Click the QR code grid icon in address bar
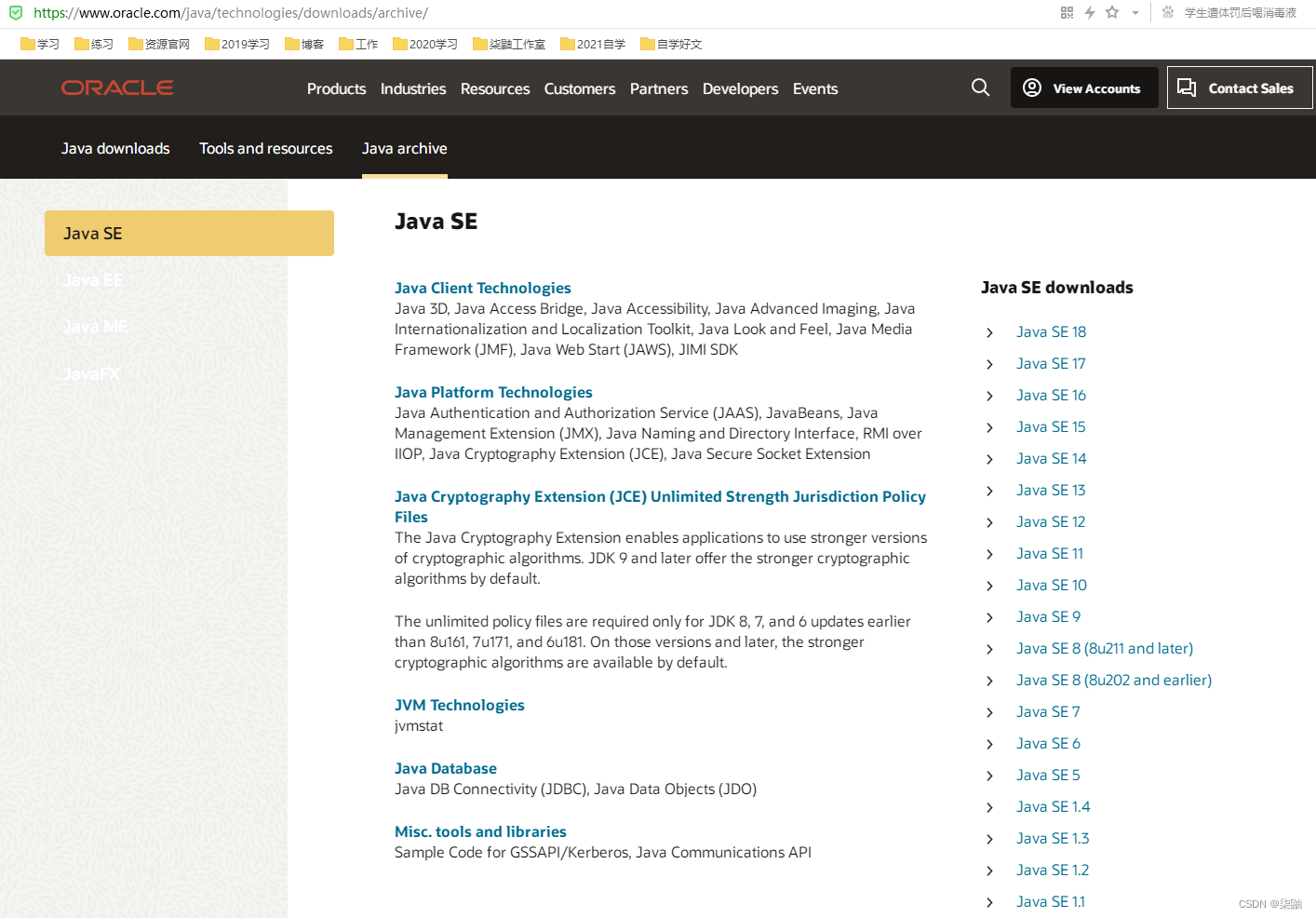The width and height of the screenshot is (1316, 918). pos(1067,13)
